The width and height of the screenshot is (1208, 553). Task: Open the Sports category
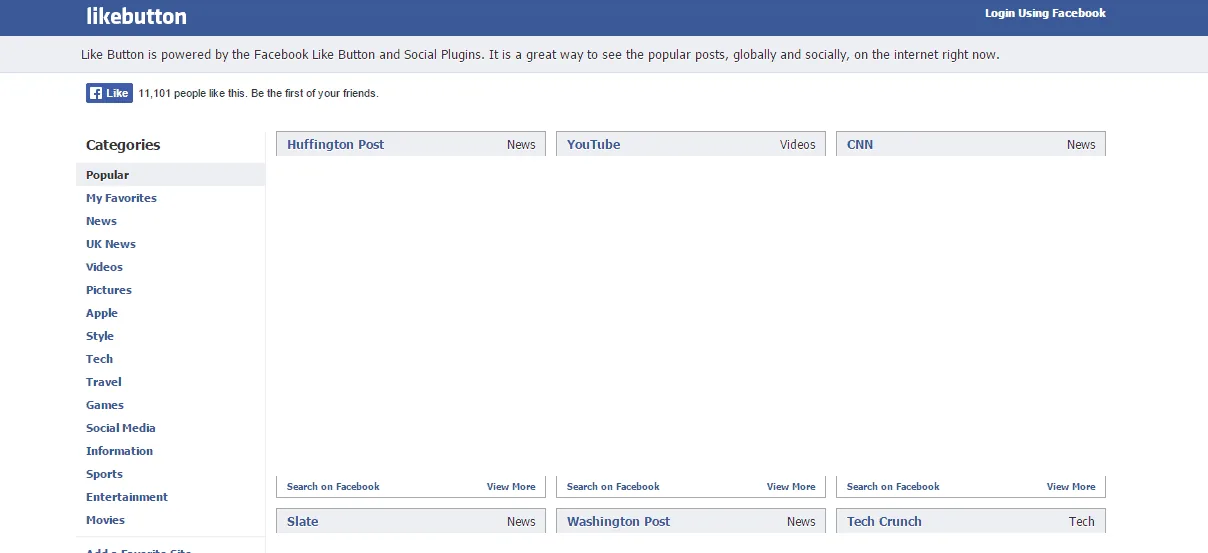pos(104,474)
